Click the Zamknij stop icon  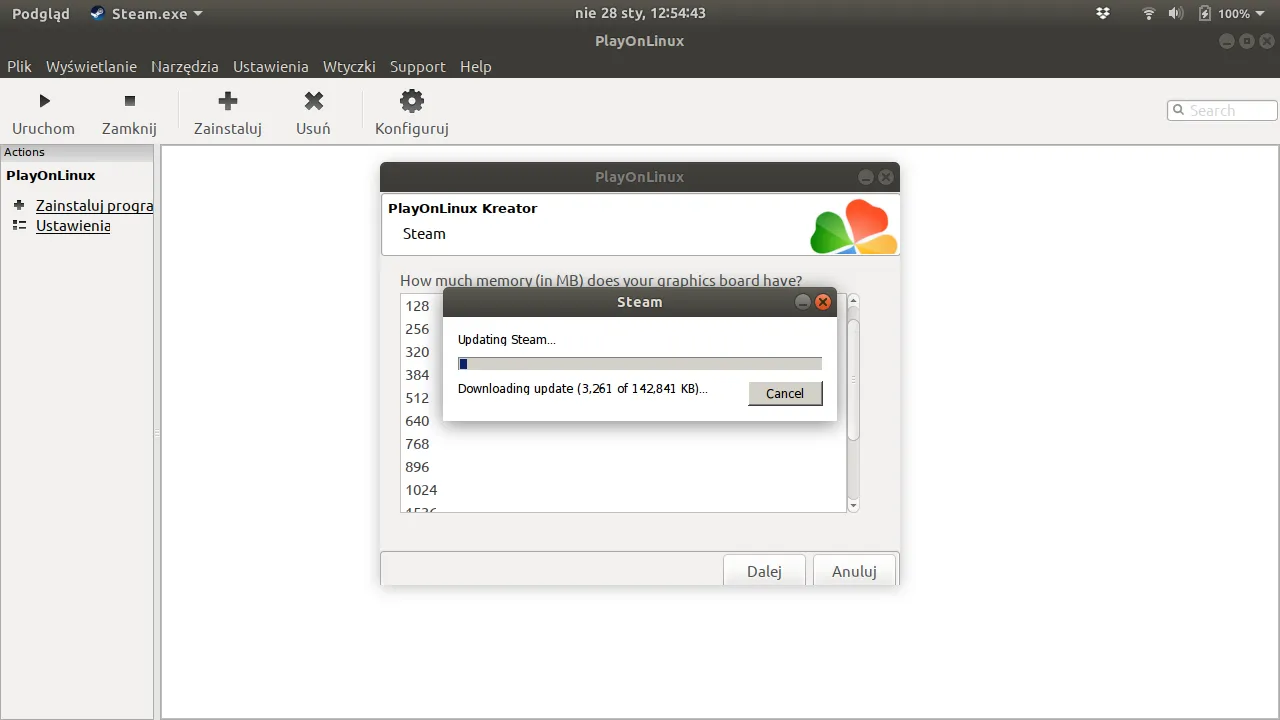point(129,101)
